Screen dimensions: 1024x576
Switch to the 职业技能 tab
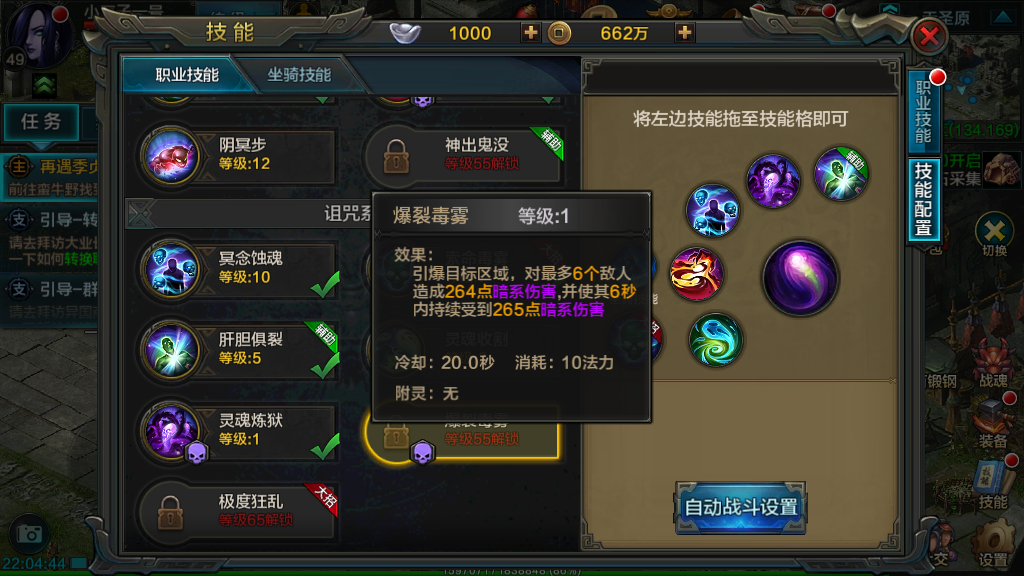(187, 74)
